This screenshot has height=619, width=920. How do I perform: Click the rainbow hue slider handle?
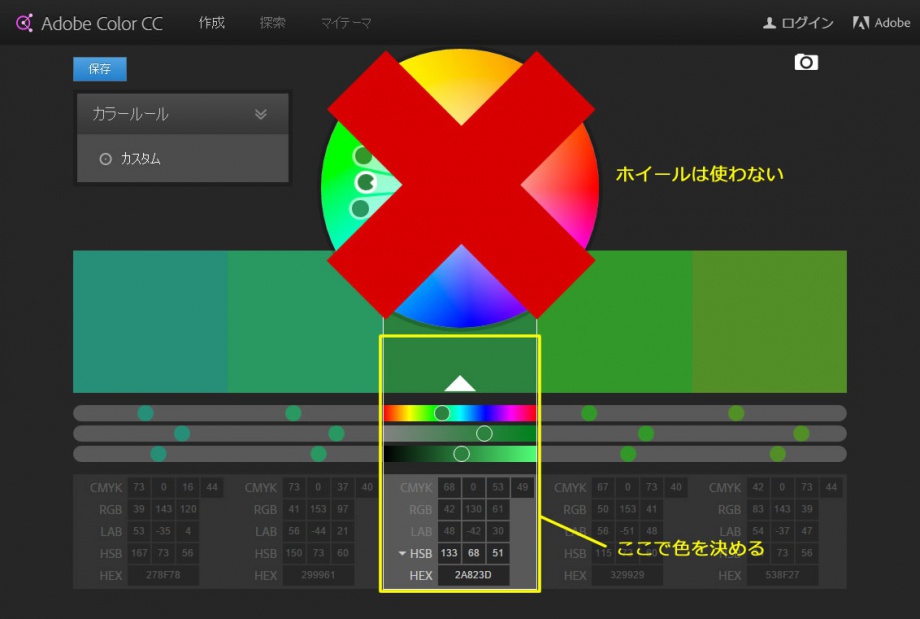(441, 413)
